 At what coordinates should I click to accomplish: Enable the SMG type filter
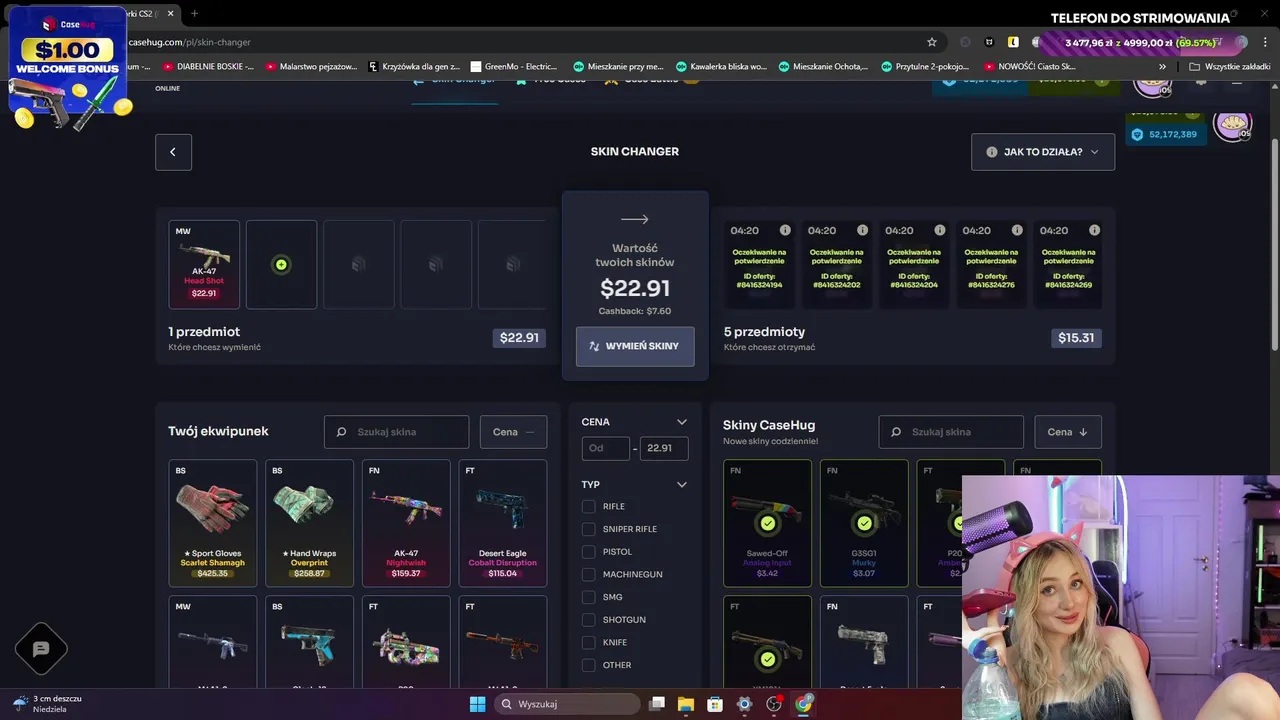pos(588,597)
